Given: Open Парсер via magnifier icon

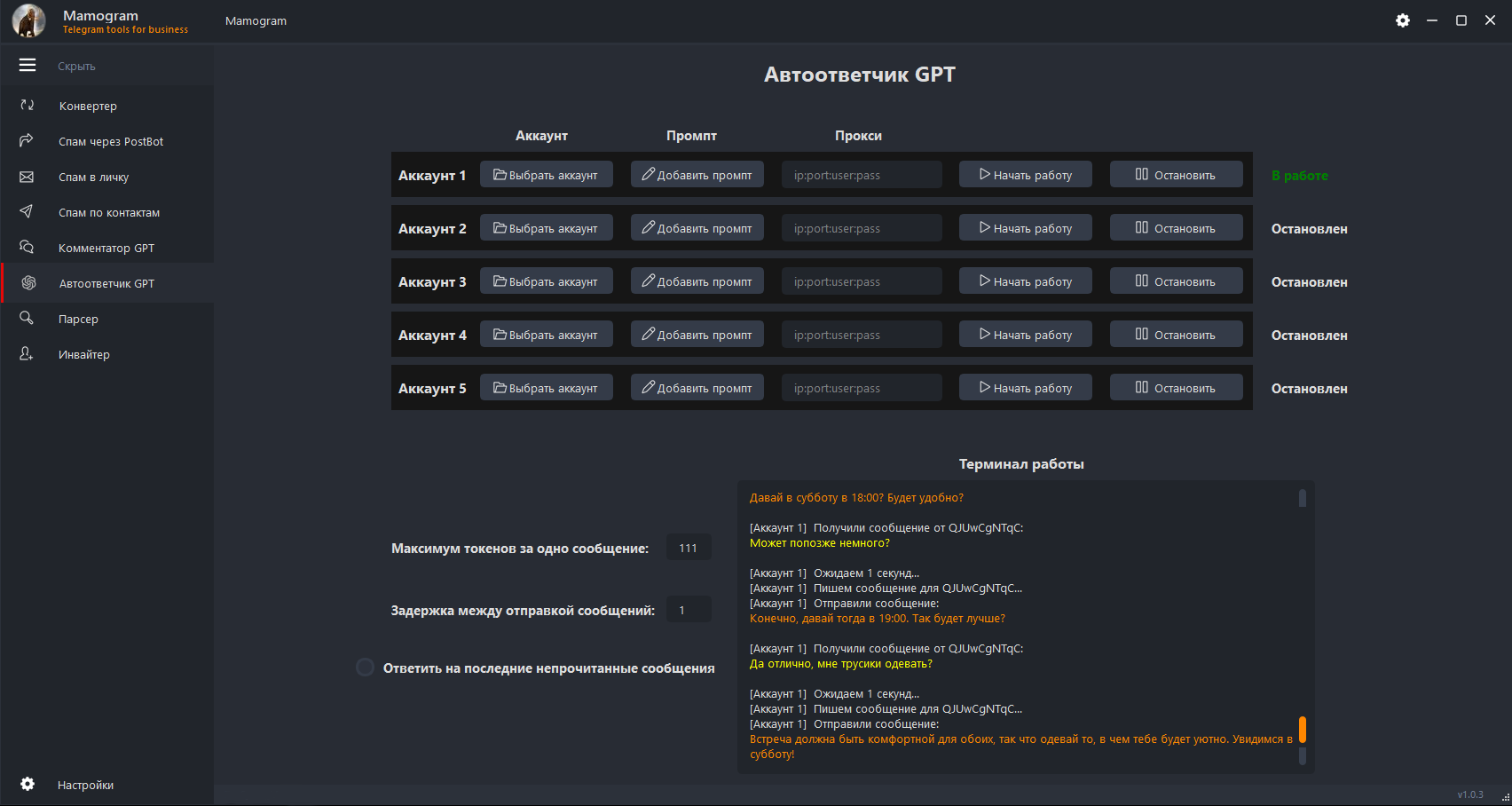Looking at the screenshot, I should (27, 319).
